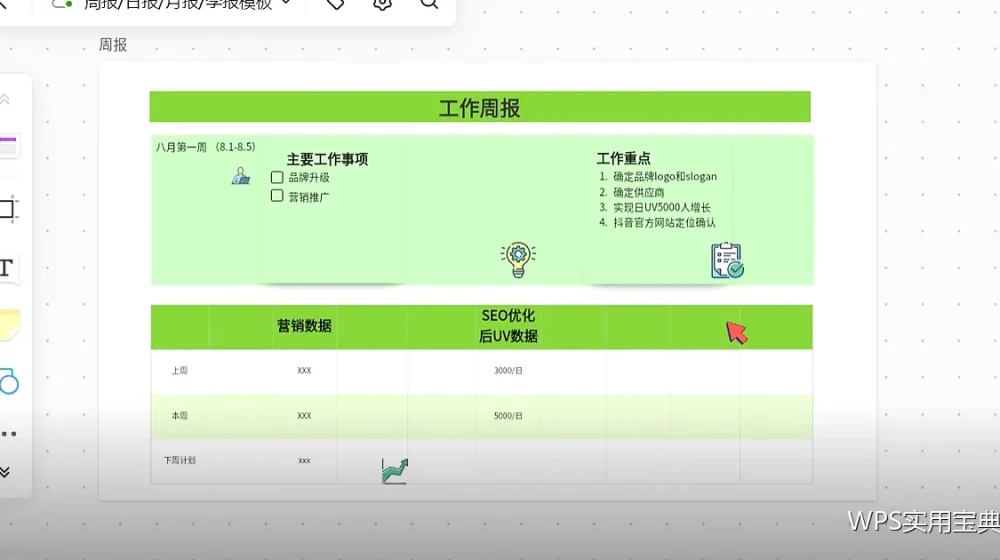Select the Text tool in the sidebar
Screen dimensions: 1000x560
tap(6, 268)
